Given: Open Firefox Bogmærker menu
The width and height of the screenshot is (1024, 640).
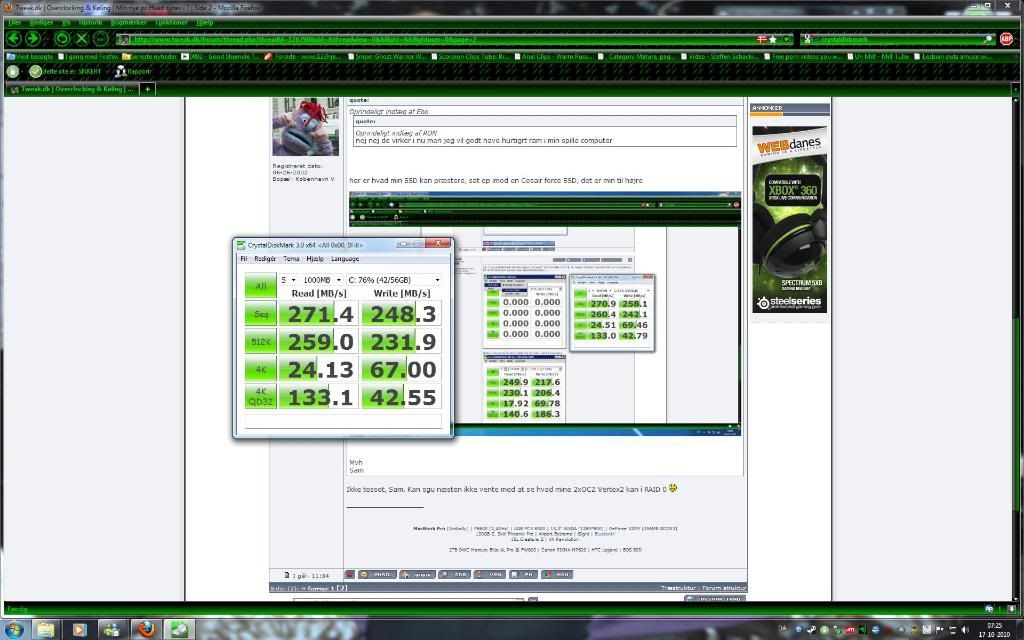Looking at the screenshot, I should 129,22.
